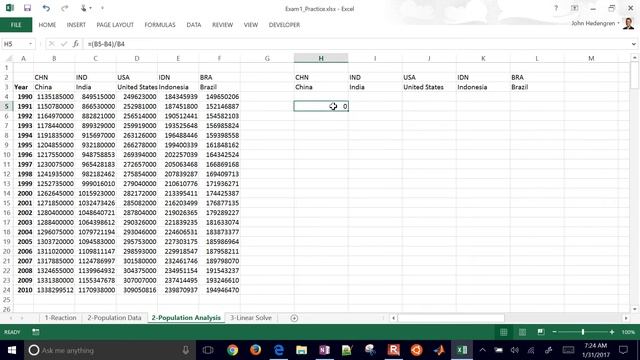Launch Google Chrome from taskbar
640x360 pixels.
232,350
